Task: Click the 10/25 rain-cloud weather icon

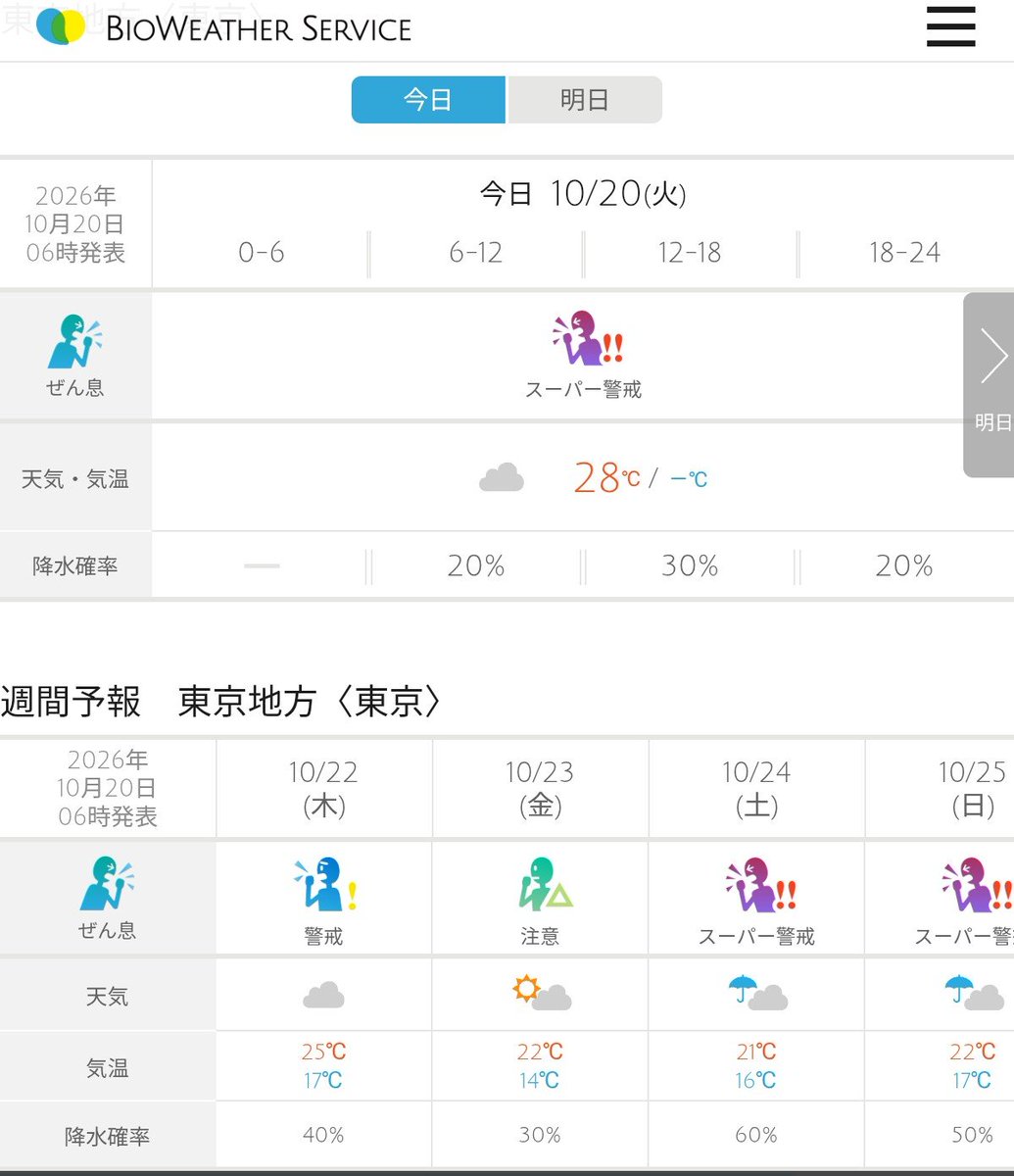Action: tap(975, 992)
